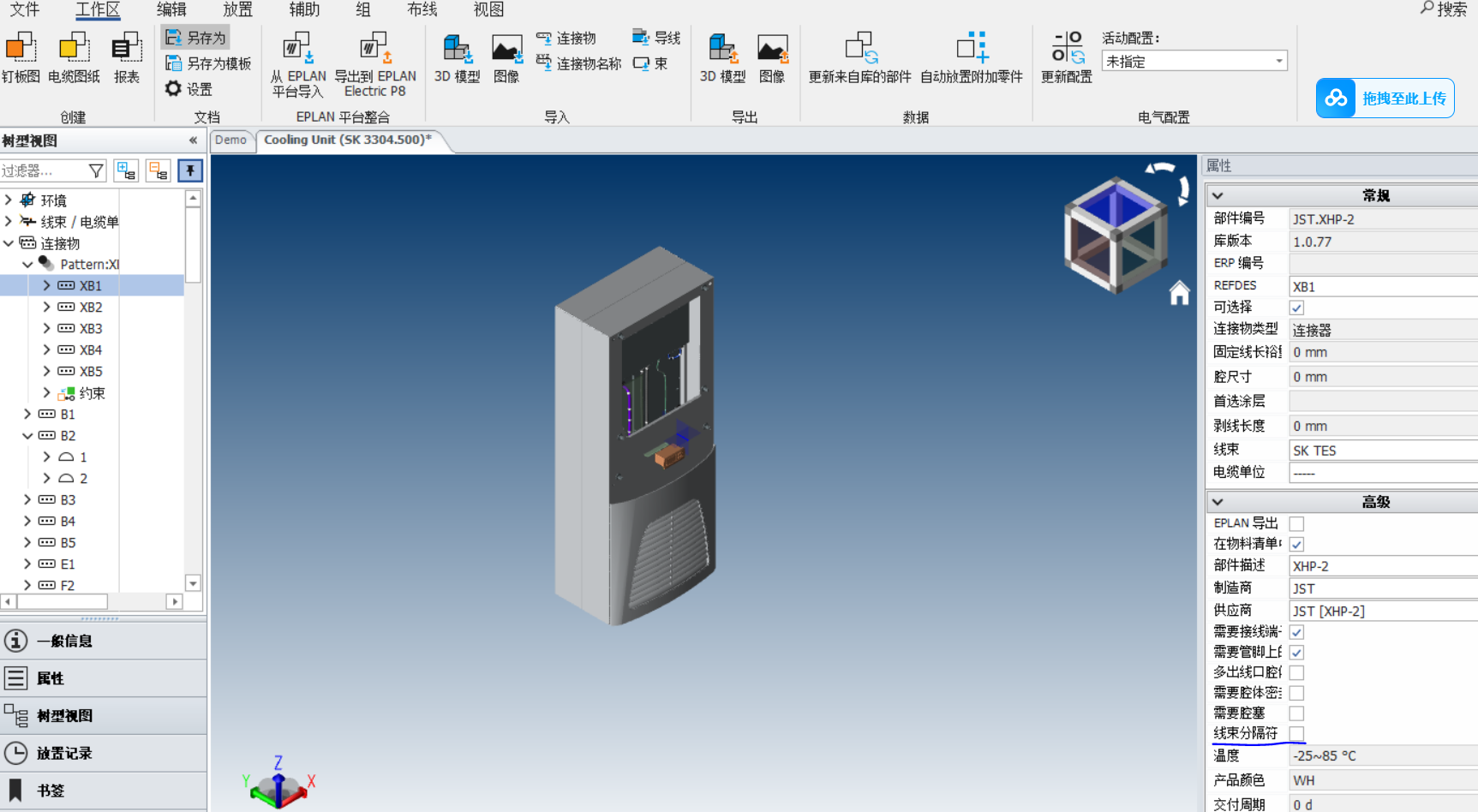Expand the 线束 / 电缆单 node
Image resolution: width=1478 pixels, height=812 pixels.
(9, 222)
